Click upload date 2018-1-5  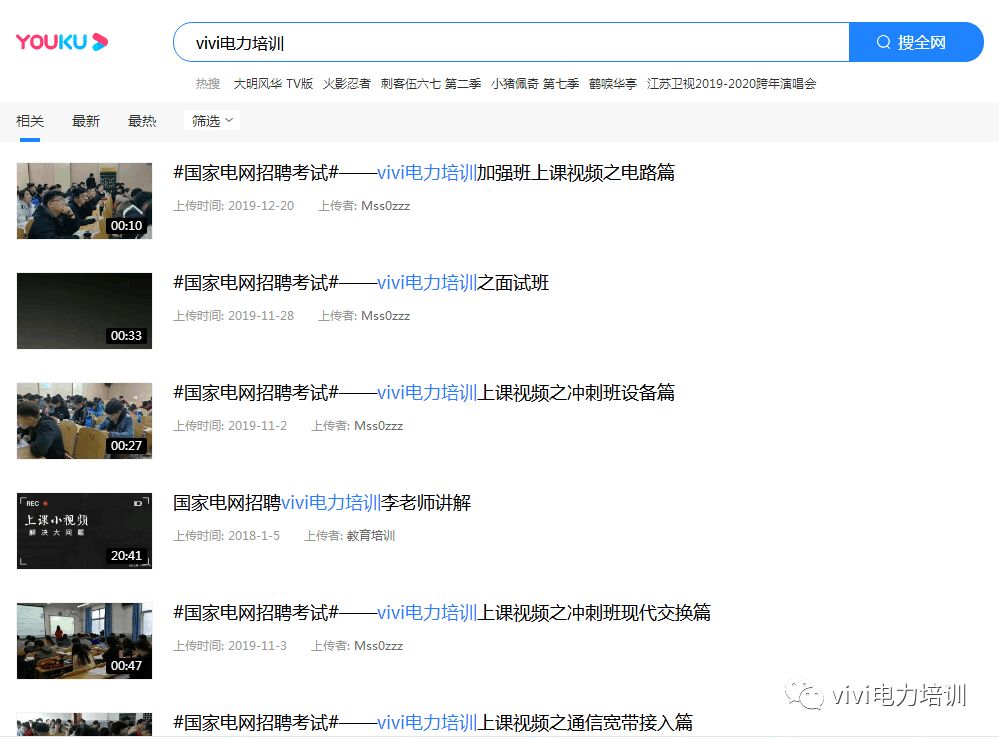click(254, 536)
